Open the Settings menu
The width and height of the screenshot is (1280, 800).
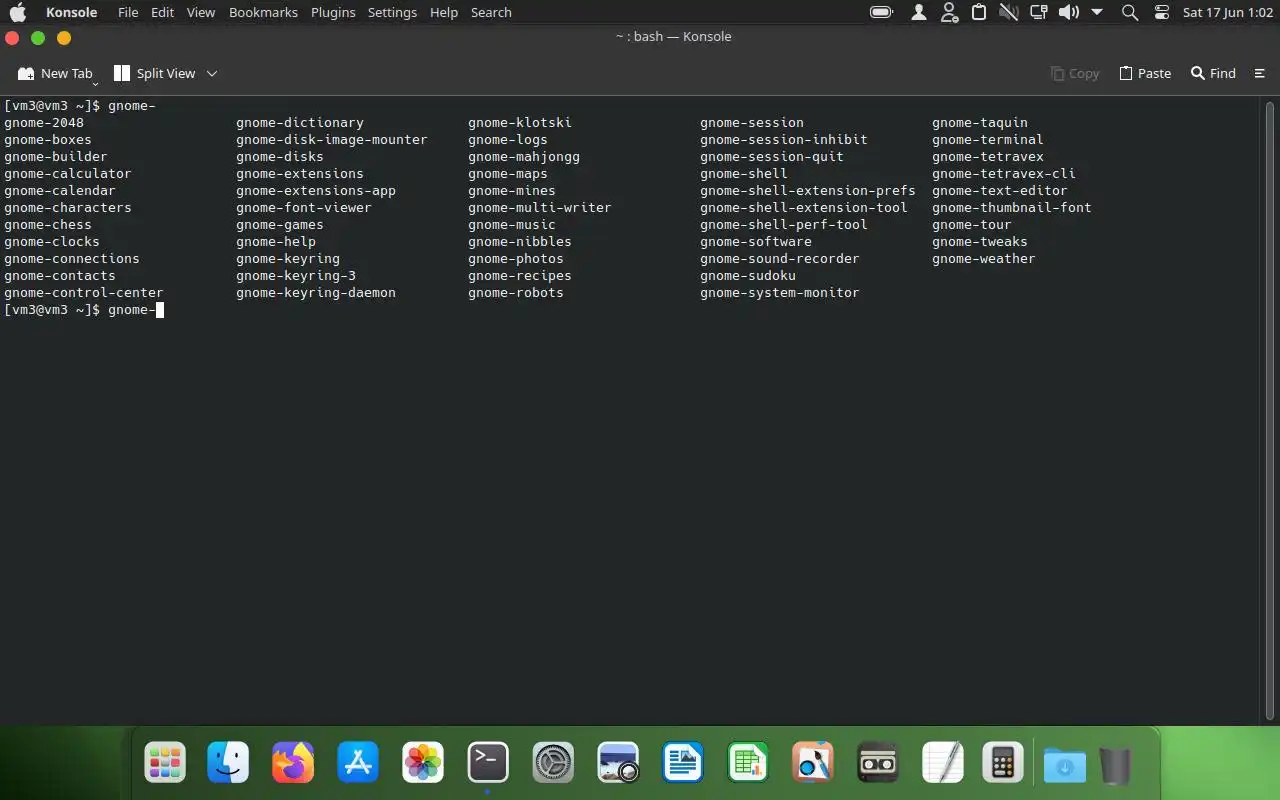pos(392,12)
